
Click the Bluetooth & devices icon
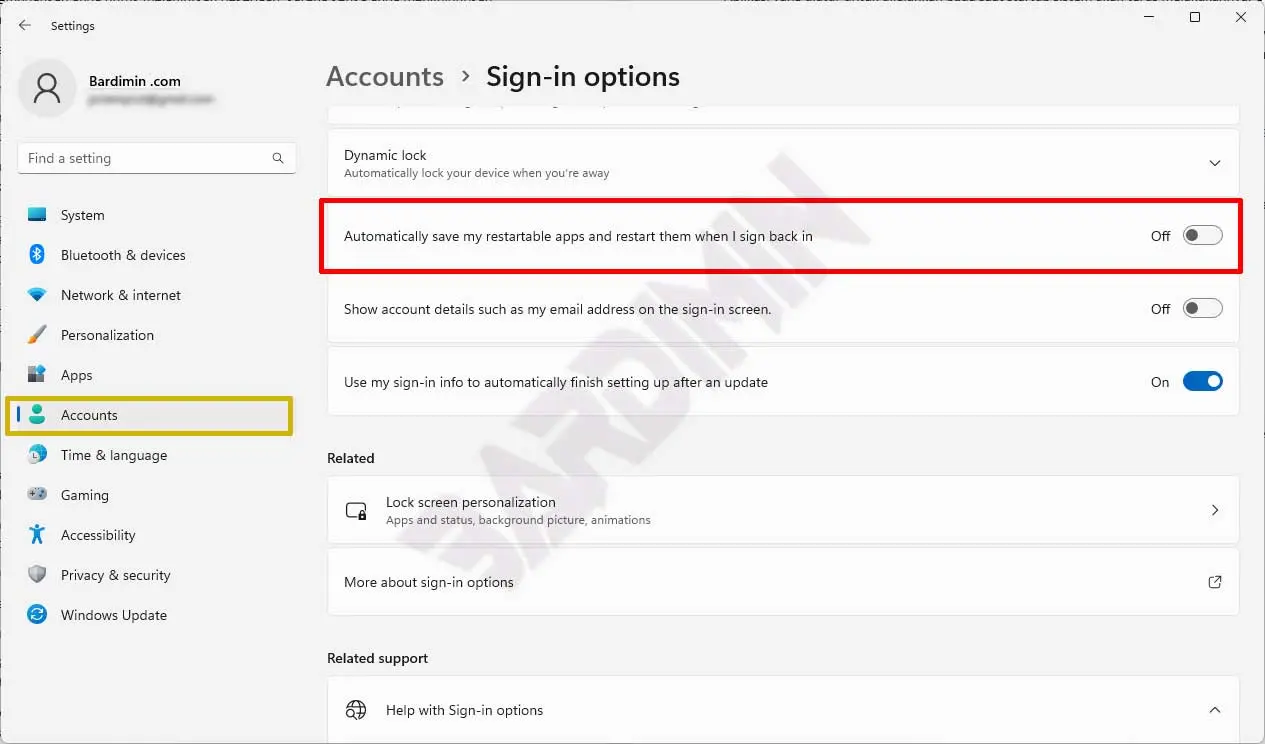click(x=37, y=255)
